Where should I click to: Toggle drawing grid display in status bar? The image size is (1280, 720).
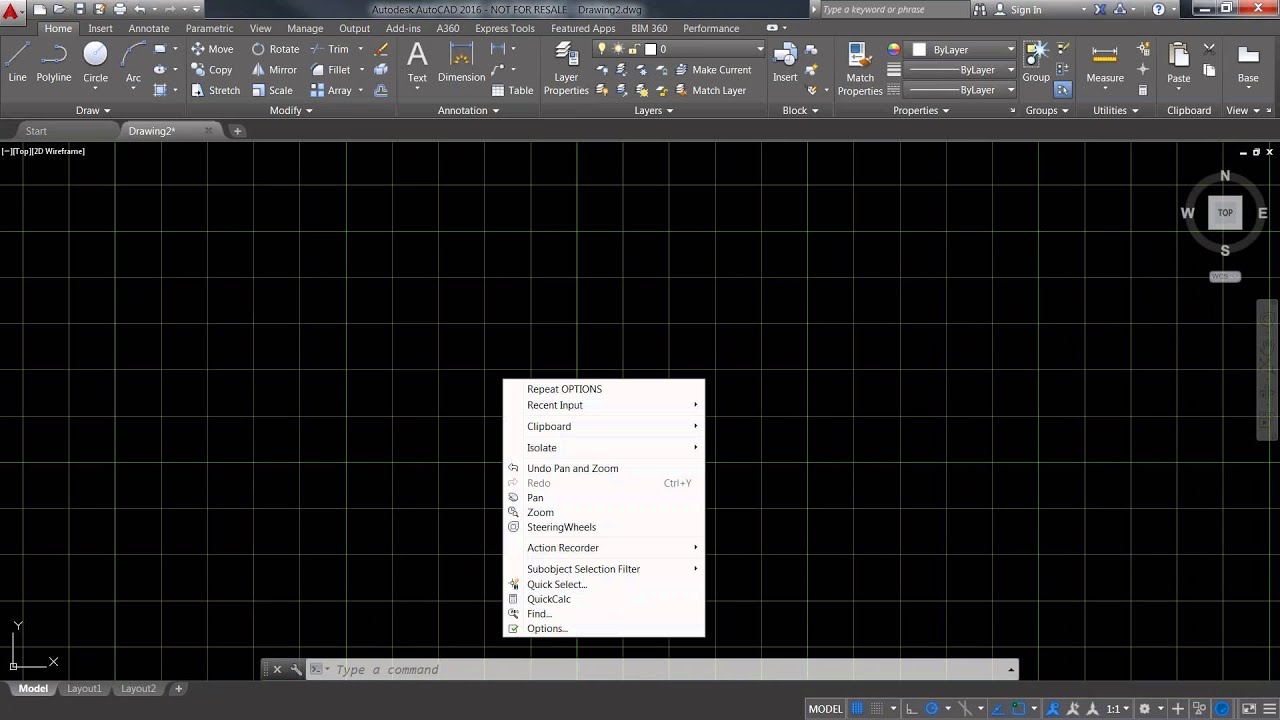[x=857, y=709]
